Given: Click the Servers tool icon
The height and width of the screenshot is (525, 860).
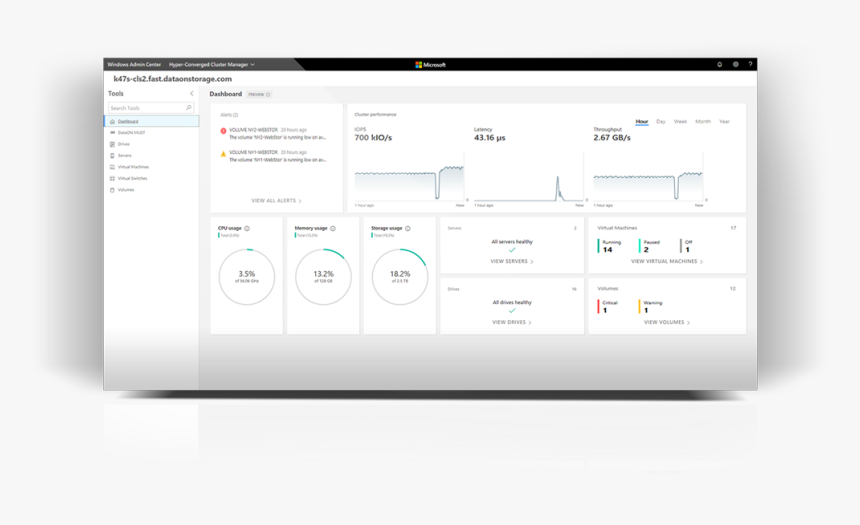Looking at the screenshot, I should 112,156.
